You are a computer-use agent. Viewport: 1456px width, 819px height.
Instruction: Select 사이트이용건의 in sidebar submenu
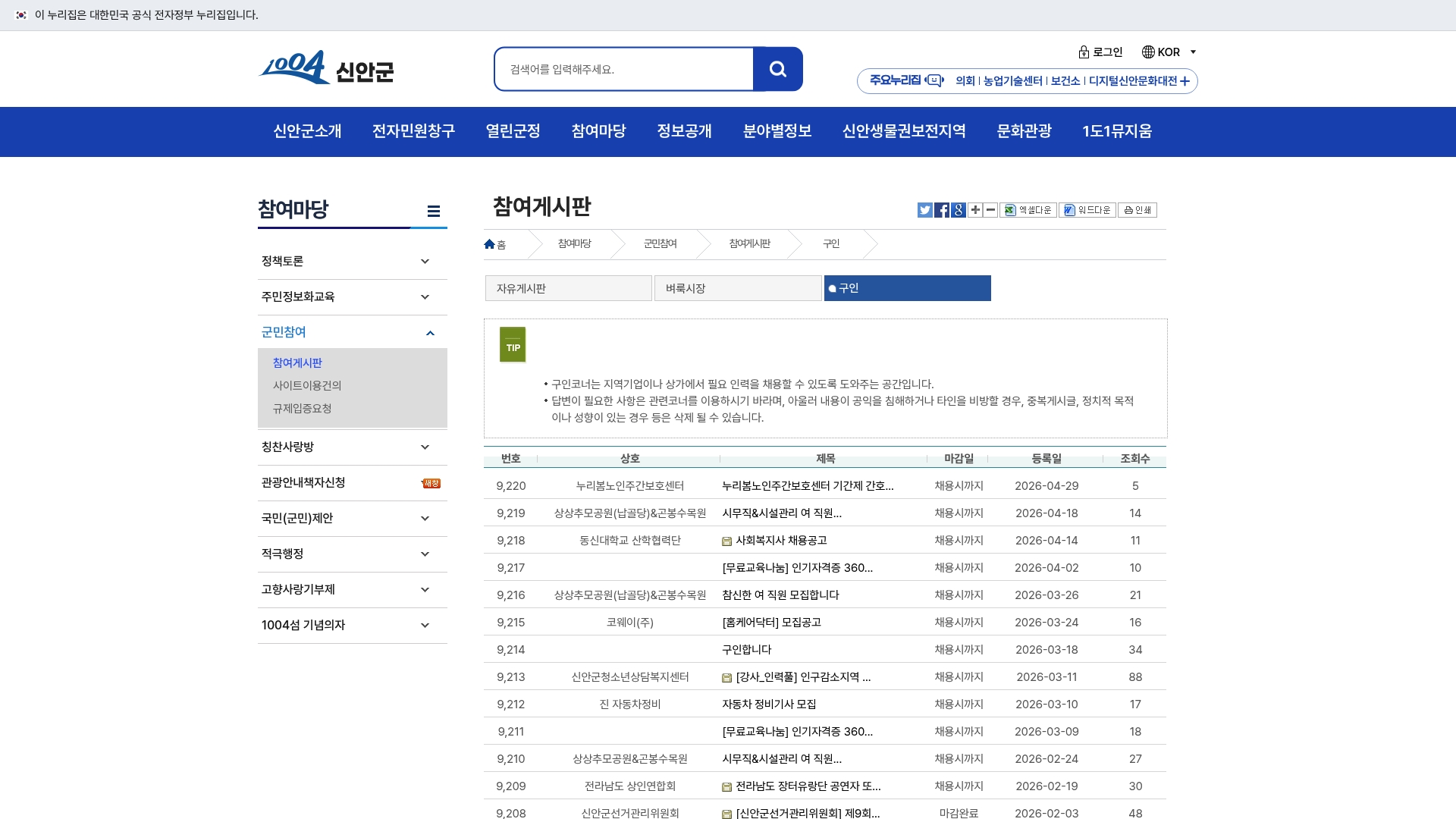[307, 386]
